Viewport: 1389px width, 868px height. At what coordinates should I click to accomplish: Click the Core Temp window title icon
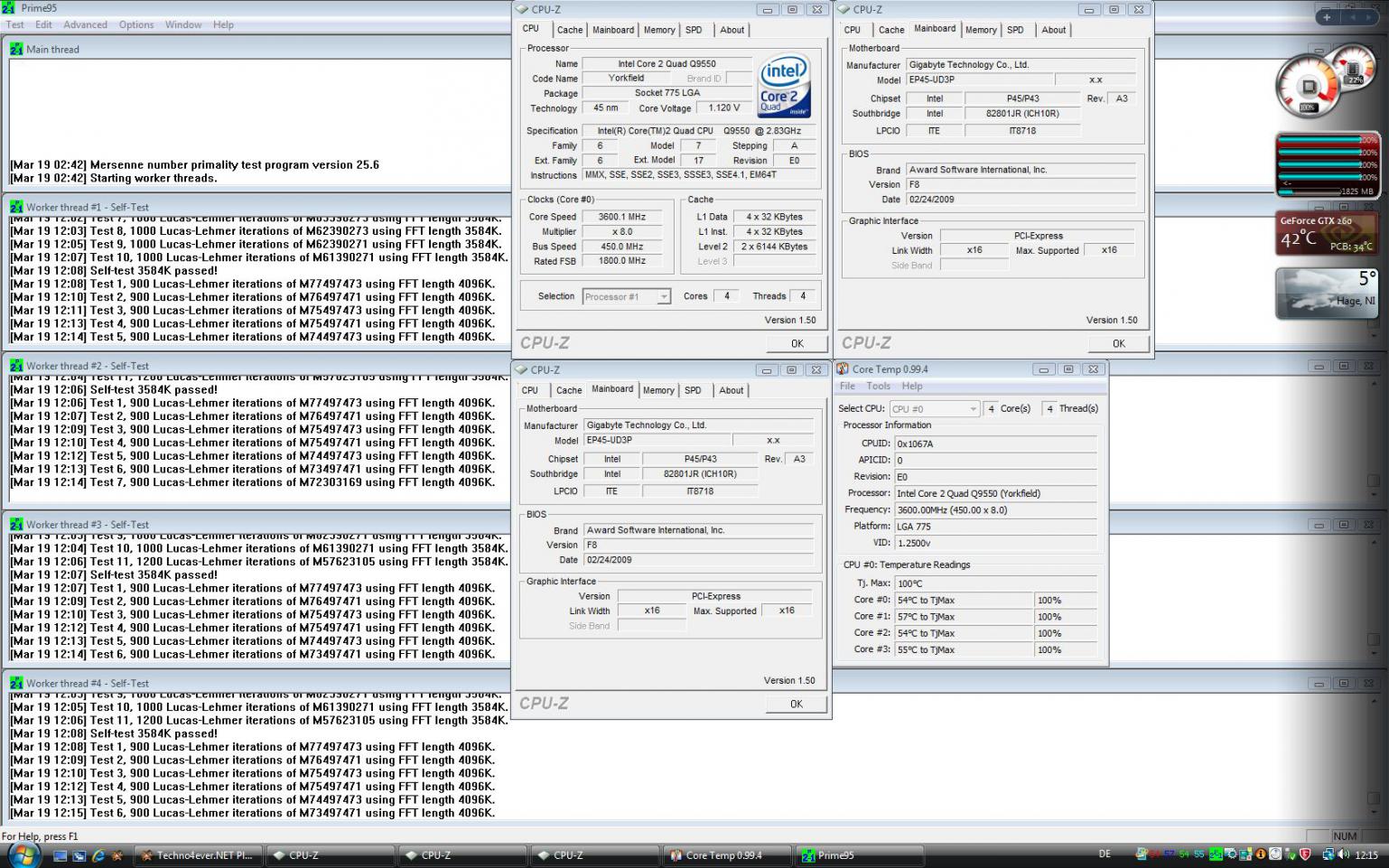(x=842, y=369)
